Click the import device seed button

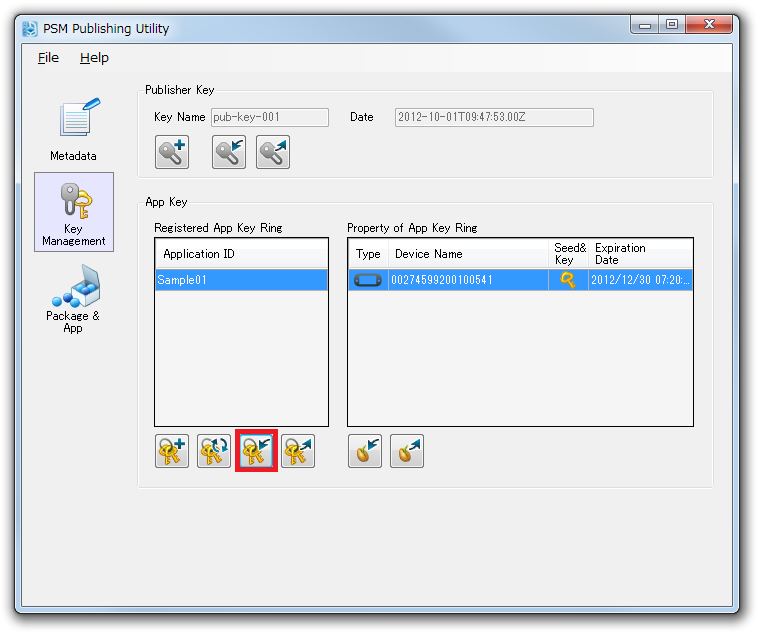(365, 452)
